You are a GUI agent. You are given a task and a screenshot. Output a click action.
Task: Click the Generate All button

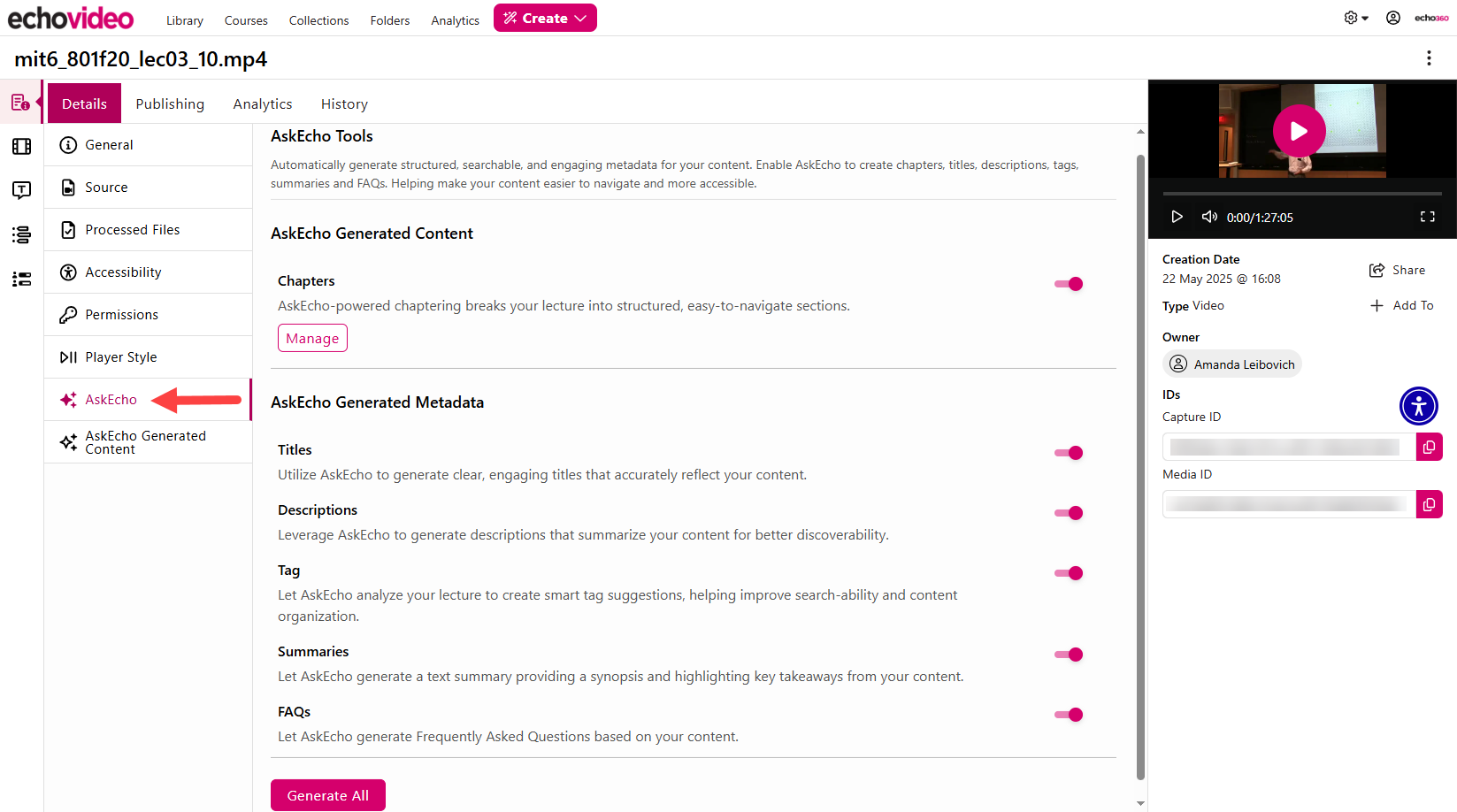(328, 795)
